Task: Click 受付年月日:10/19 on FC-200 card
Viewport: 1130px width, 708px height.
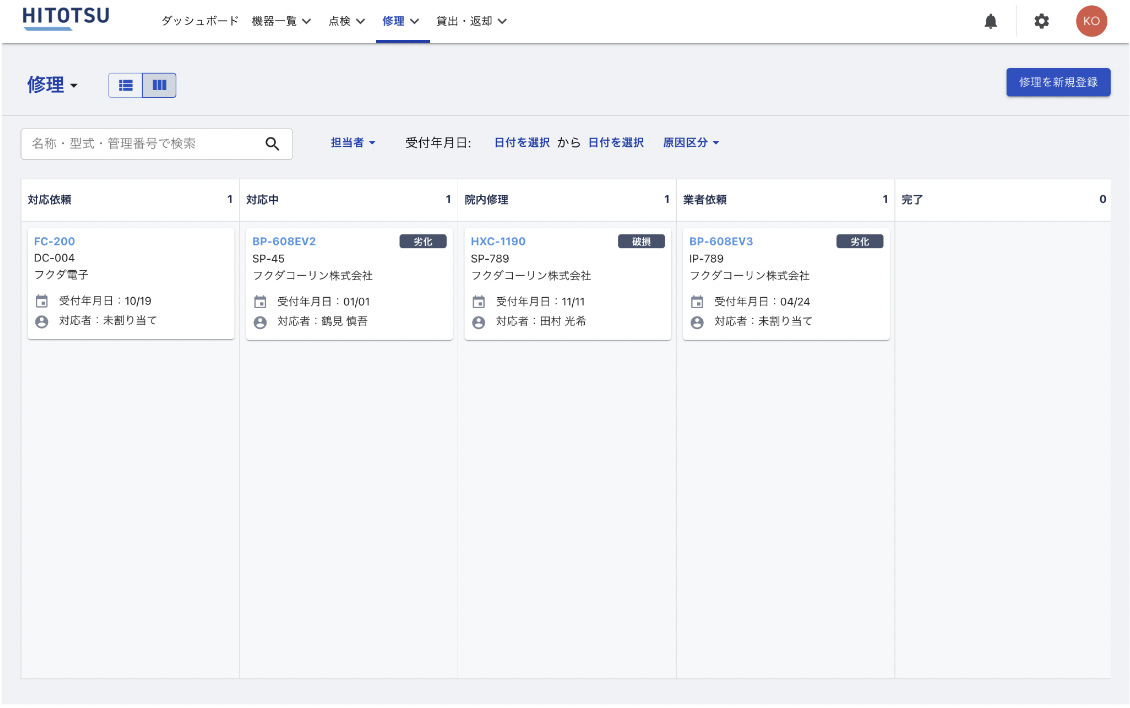Action: tap(105, 301)
